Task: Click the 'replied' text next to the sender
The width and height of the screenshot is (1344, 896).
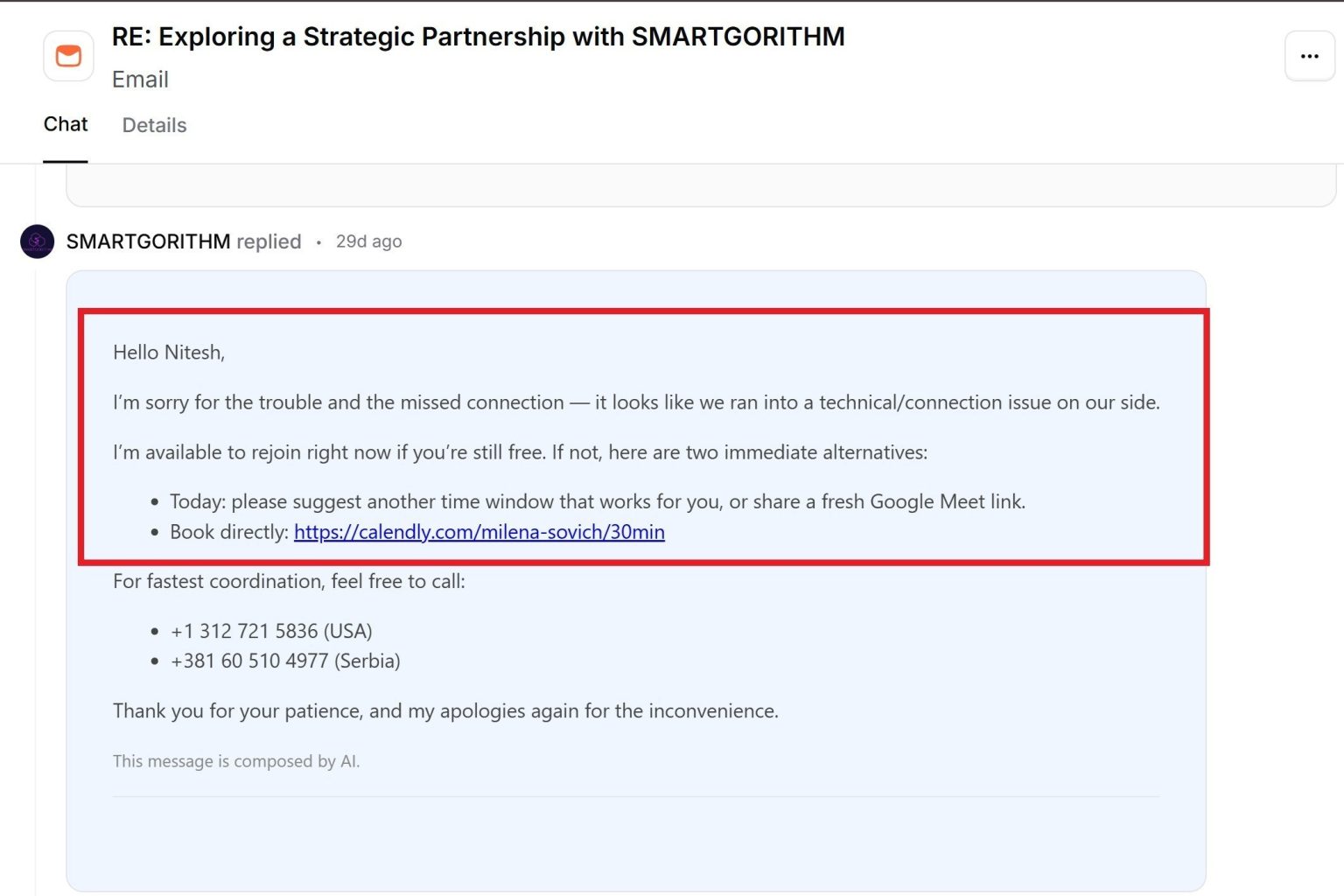Action: pos(269,241)
